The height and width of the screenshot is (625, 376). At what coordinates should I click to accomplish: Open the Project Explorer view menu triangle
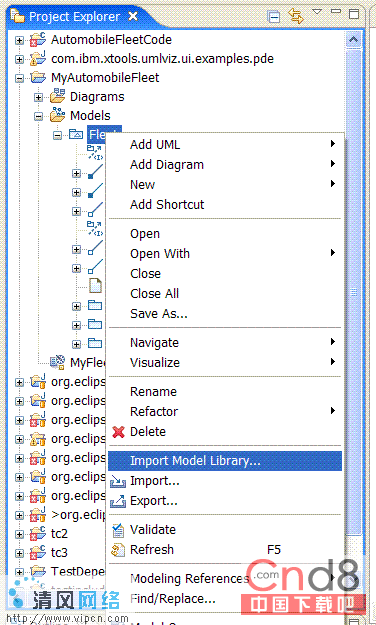coord(317,12)
